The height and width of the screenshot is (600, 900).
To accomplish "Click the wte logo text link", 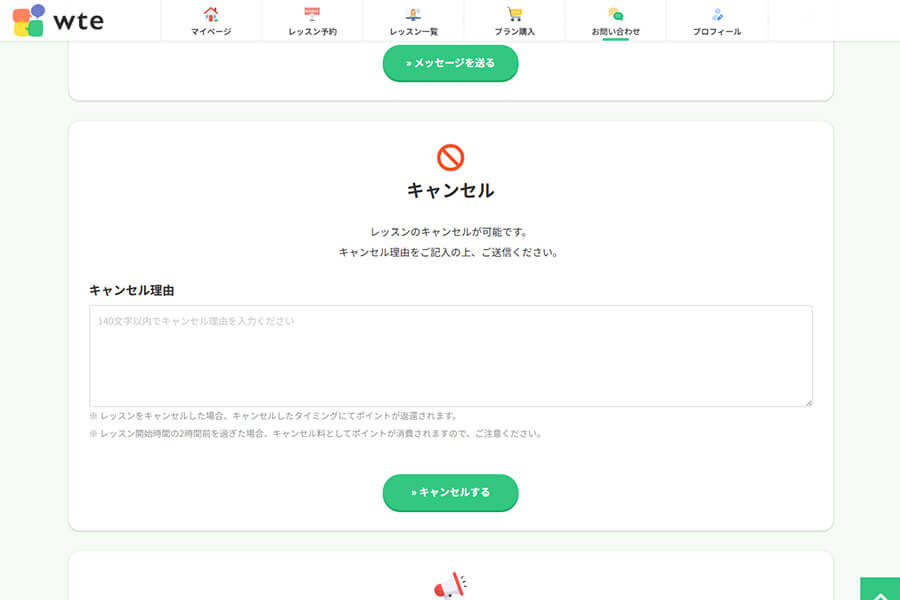I will (x=78, y=20).
